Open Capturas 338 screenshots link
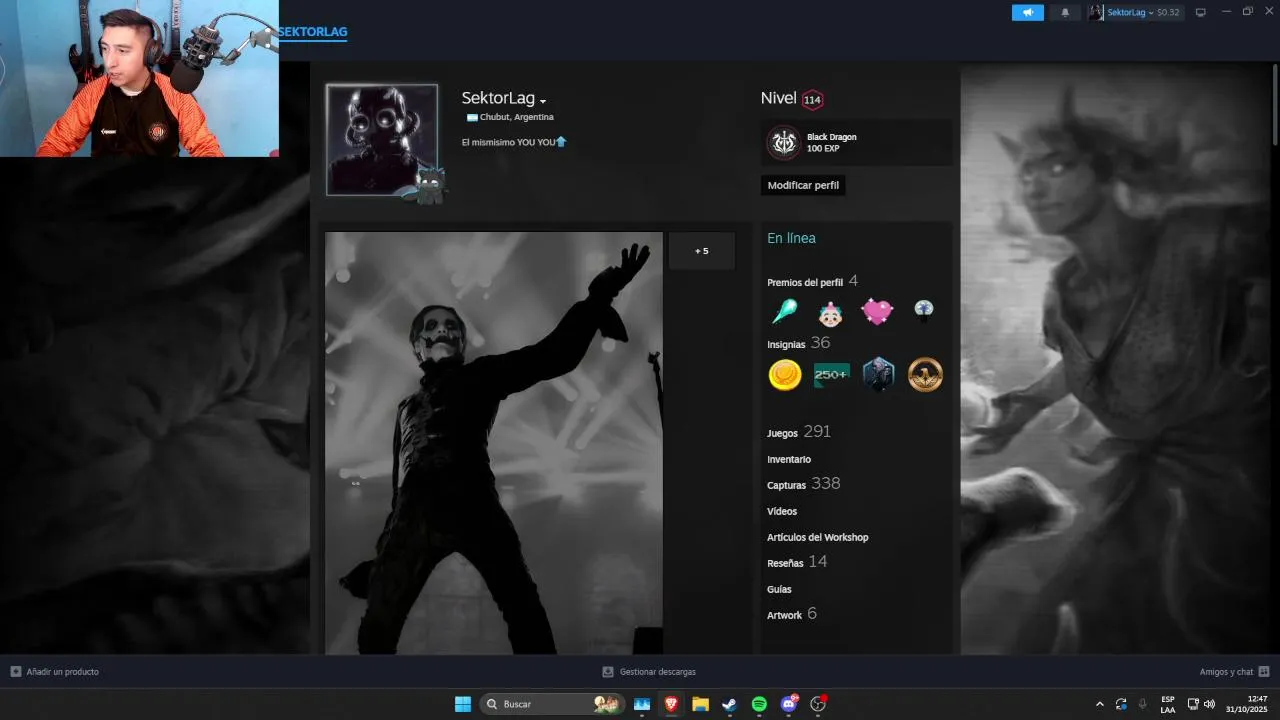The image size is (1280, 720). (x=803, y=484)
